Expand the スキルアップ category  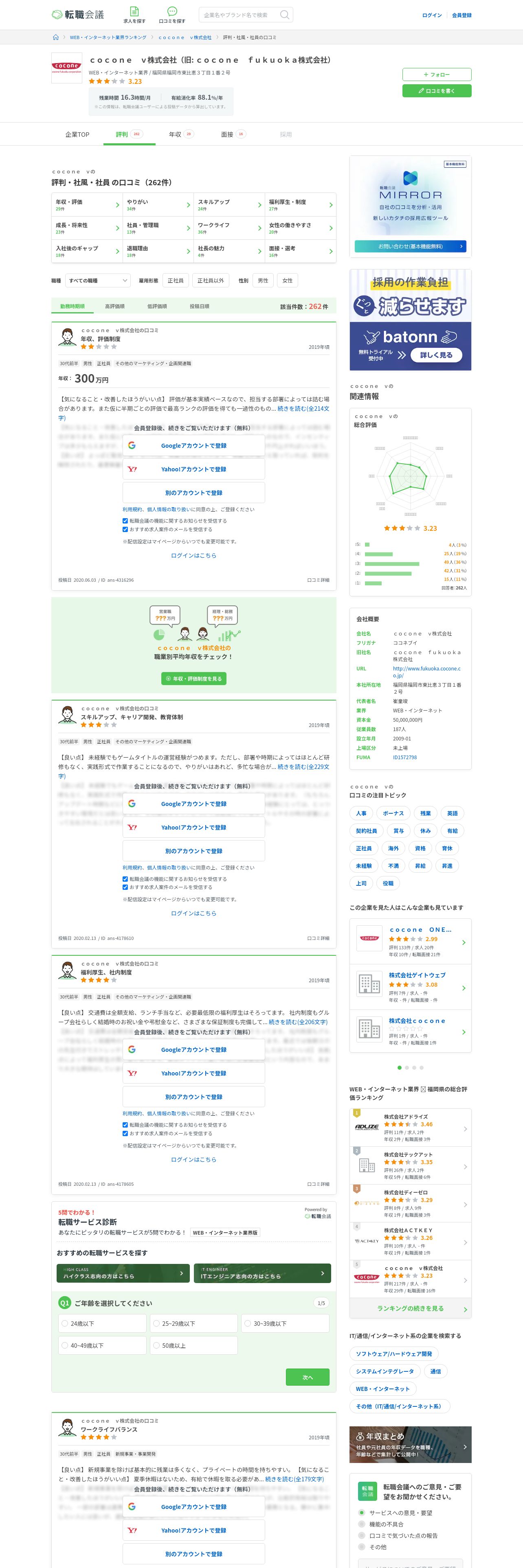[229, 205]
